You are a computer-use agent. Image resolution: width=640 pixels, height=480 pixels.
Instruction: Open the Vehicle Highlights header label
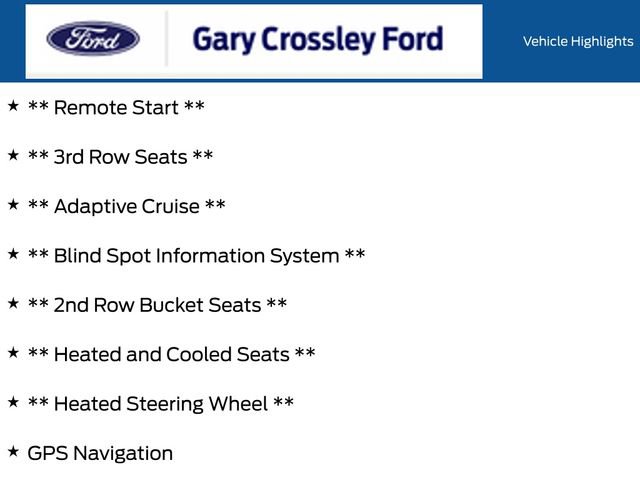pos(578,41)
